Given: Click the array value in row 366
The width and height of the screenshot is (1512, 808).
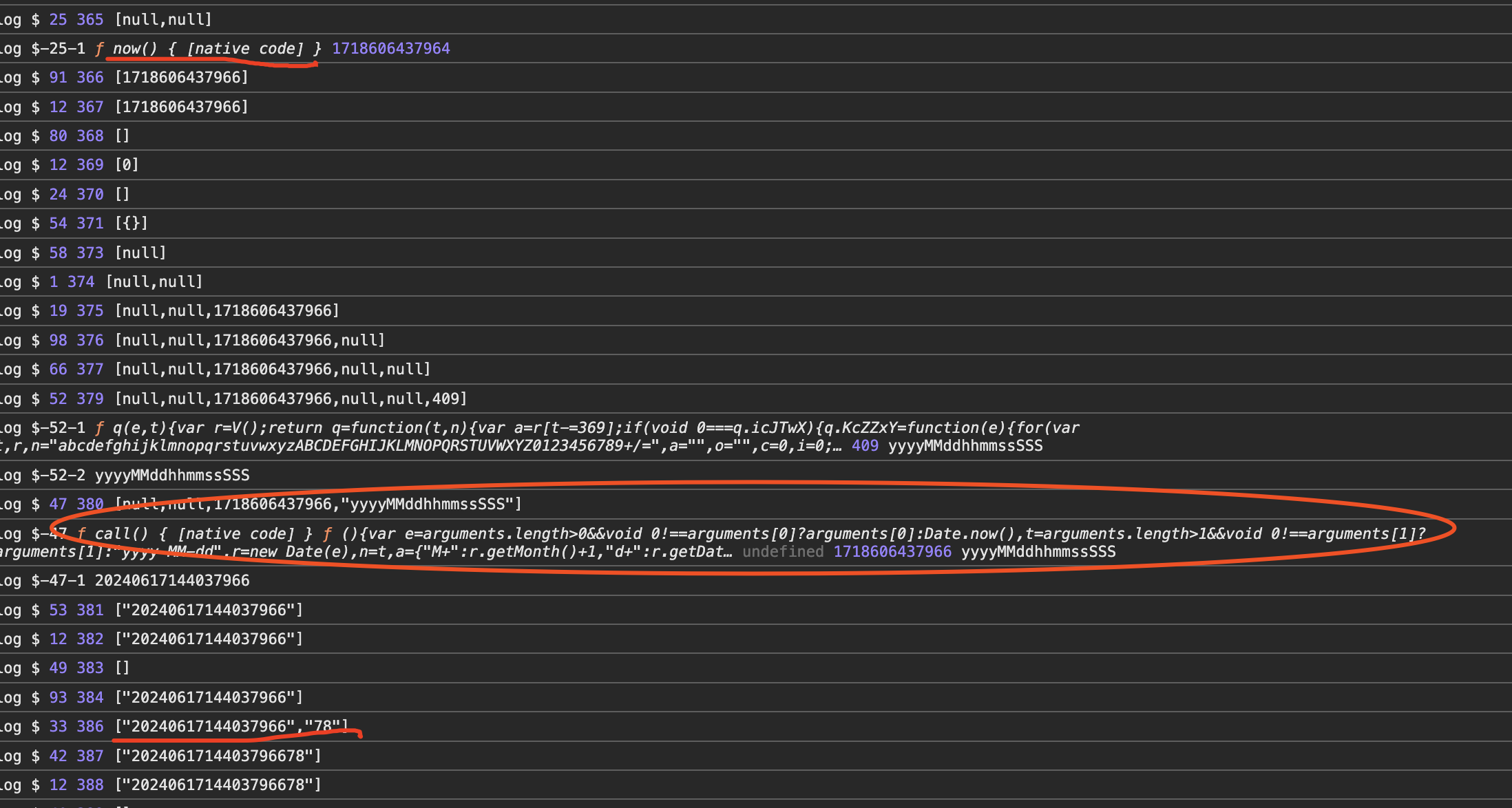Looking at the screenshot, I should pyautogui.click(x=182, y=78).
